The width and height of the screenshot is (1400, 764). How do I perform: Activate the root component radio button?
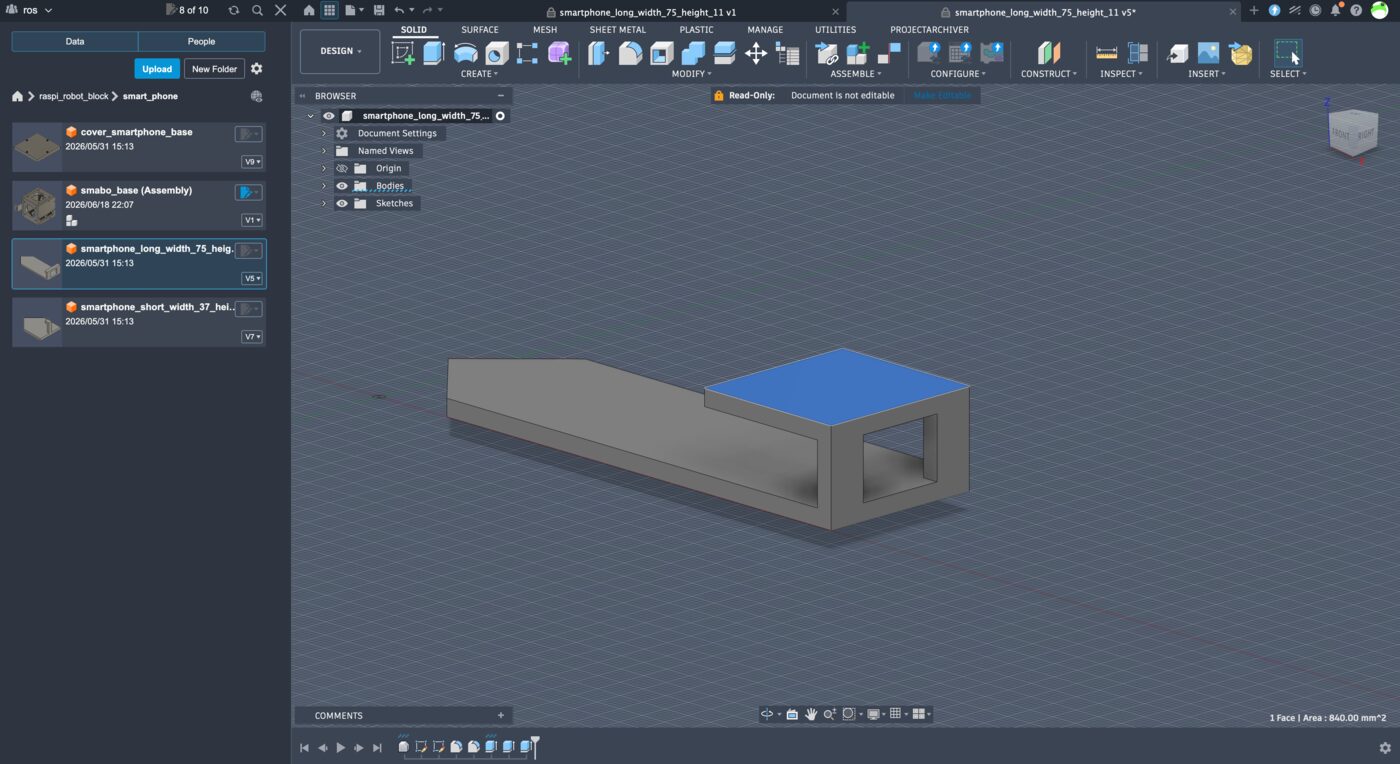(x=500, y=116)
